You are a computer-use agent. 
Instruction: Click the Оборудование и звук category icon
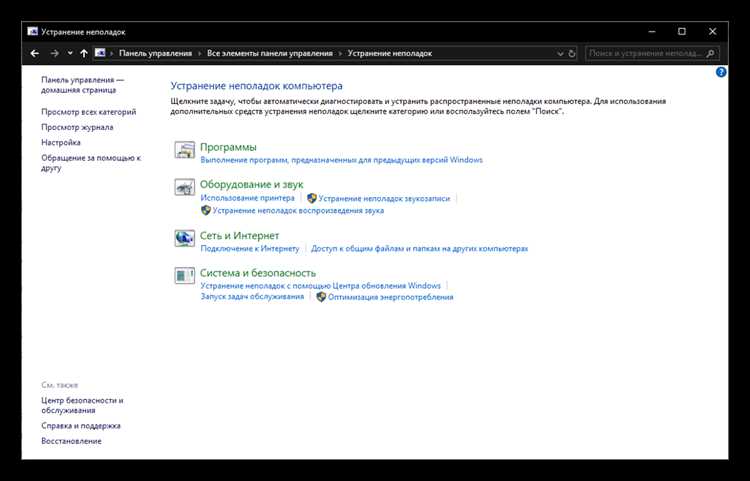[184, 187]
